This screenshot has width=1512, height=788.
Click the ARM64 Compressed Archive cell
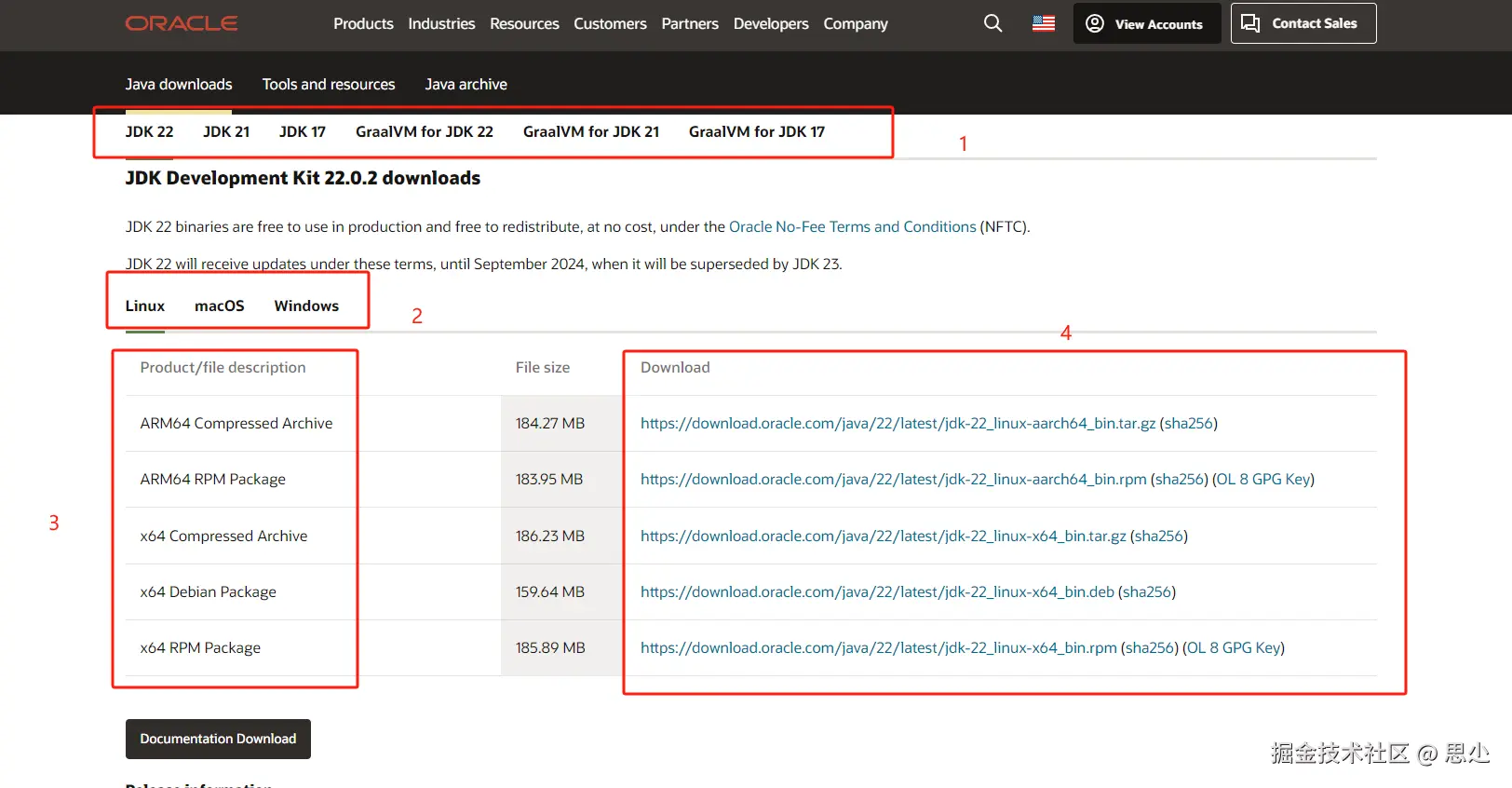[x=236, y=423]
